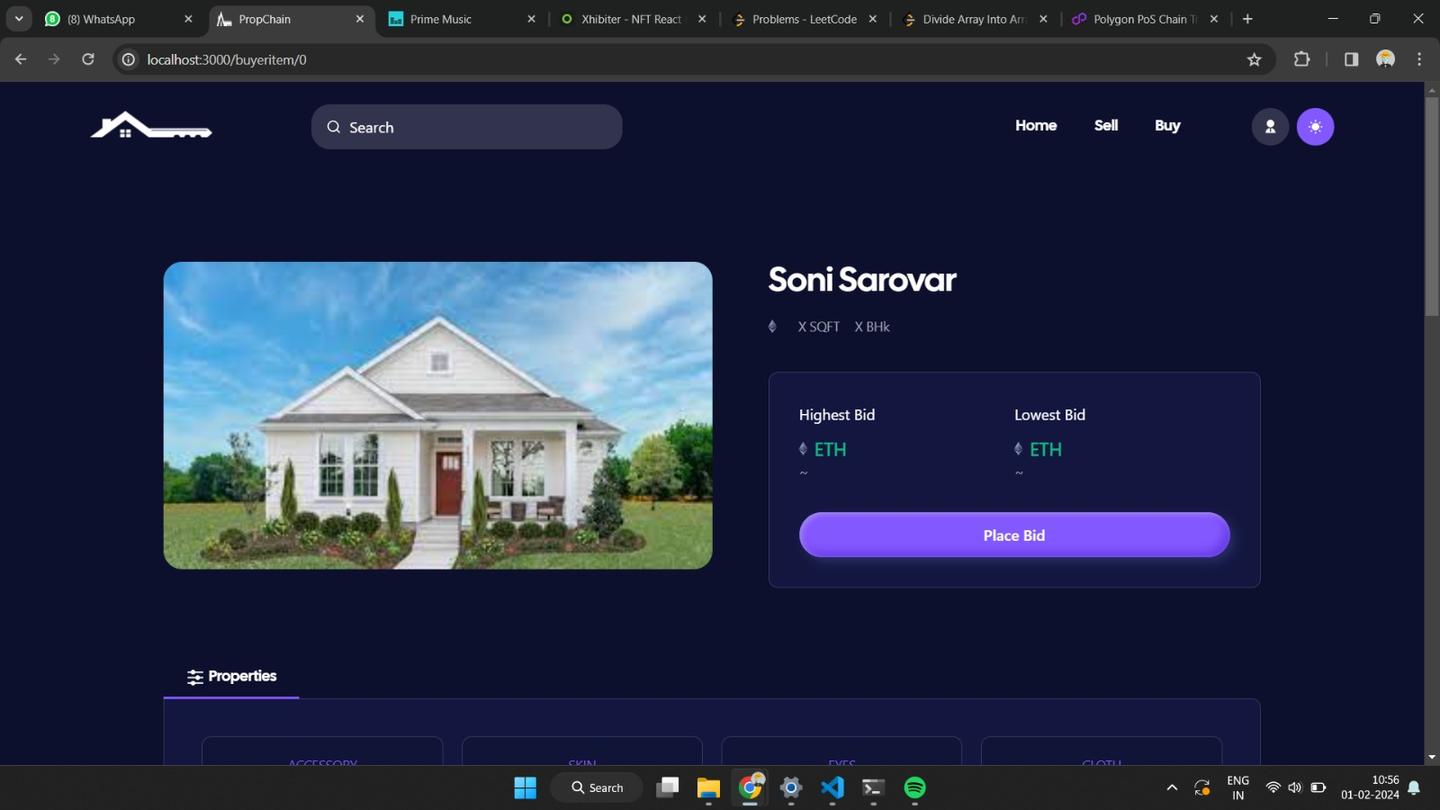Viewport: 1440px width, 810px height.
Task: Click the sliders icon on Properties tab
Action: point(195,677)
